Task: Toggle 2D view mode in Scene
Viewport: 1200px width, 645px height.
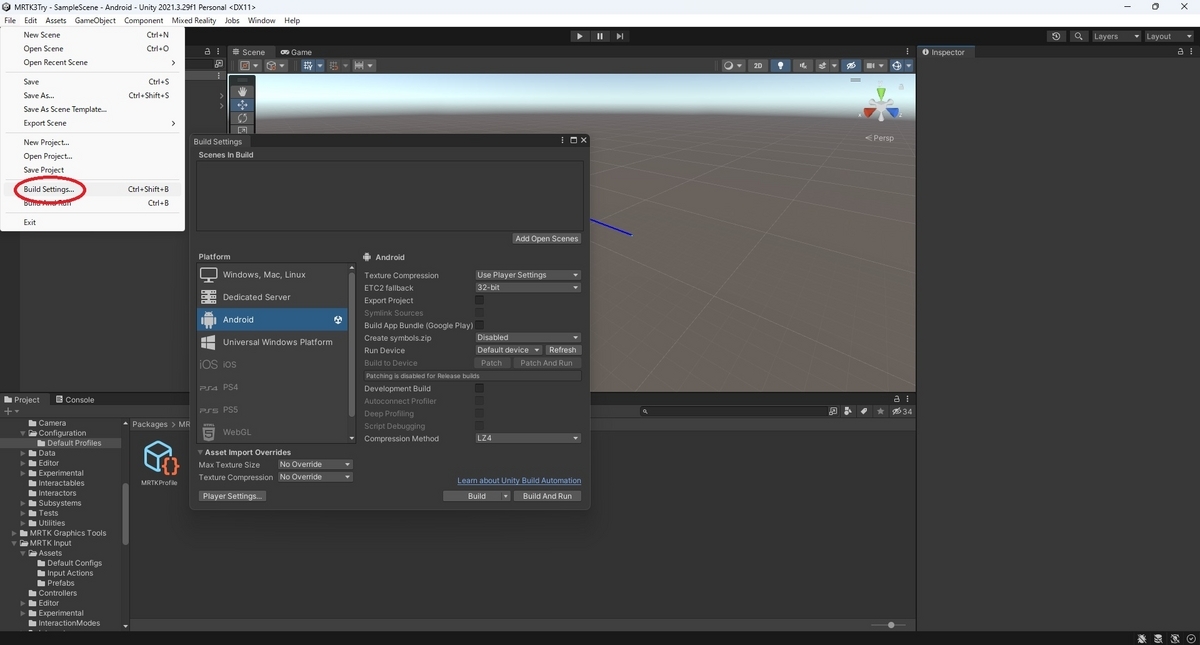Action: pos(758,66)
